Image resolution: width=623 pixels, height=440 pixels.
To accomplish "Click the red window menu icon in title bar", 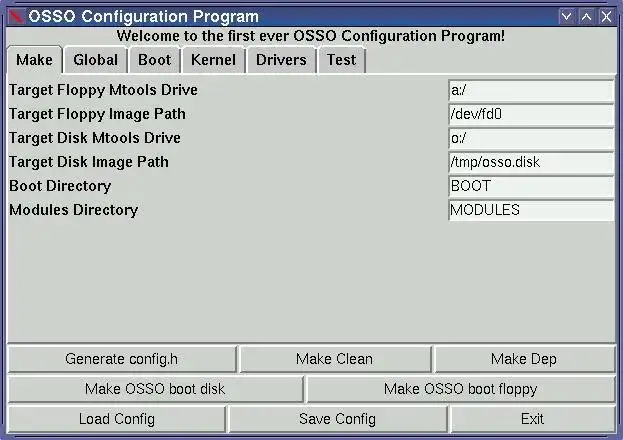I will [16, 16].
